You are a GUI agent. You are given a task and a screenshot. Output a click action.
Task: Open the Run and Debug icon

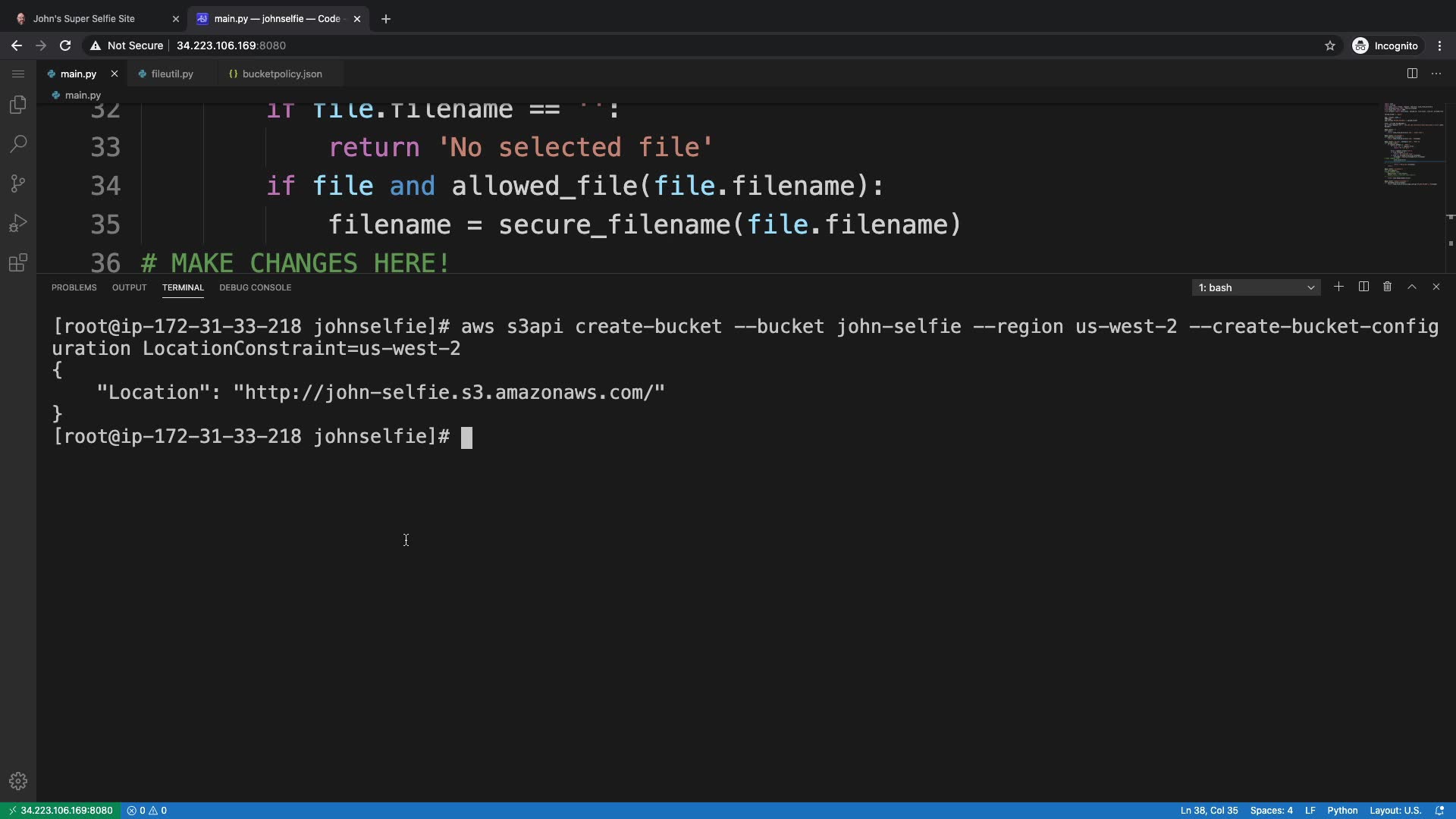(x=18, y=223)
